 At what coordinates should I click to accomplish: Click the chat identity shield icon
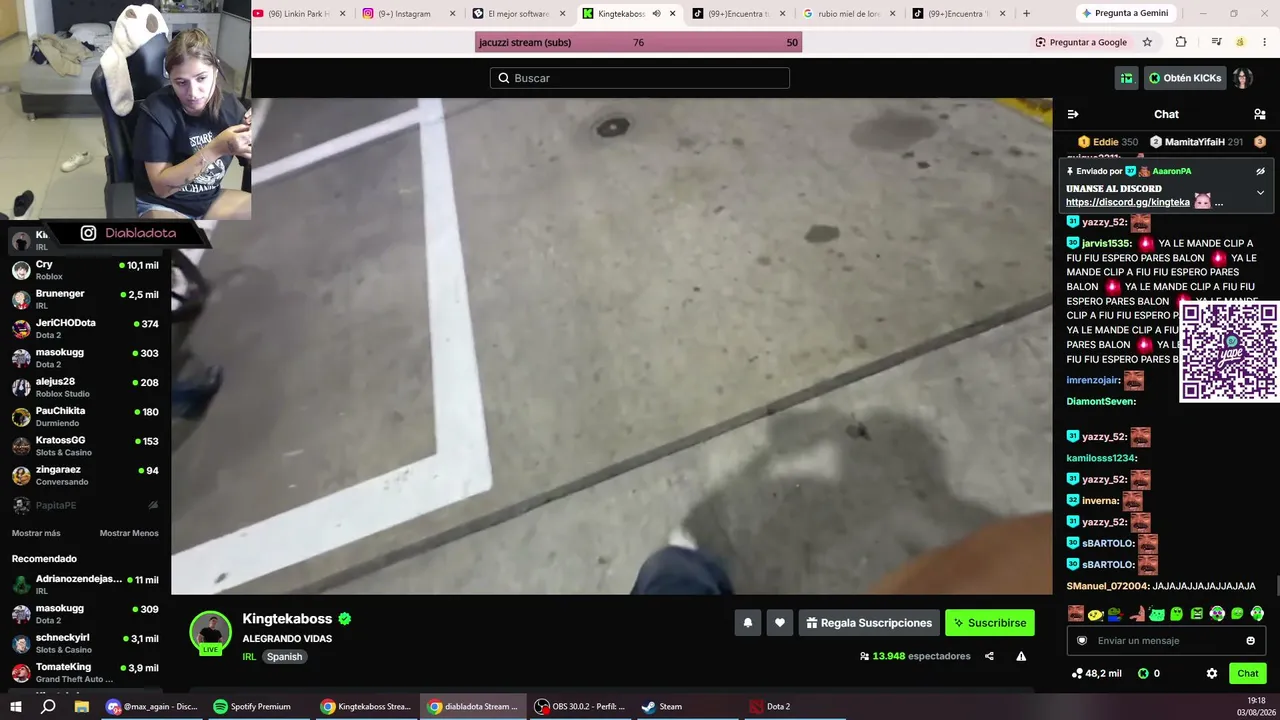(x=1082, y=640)
